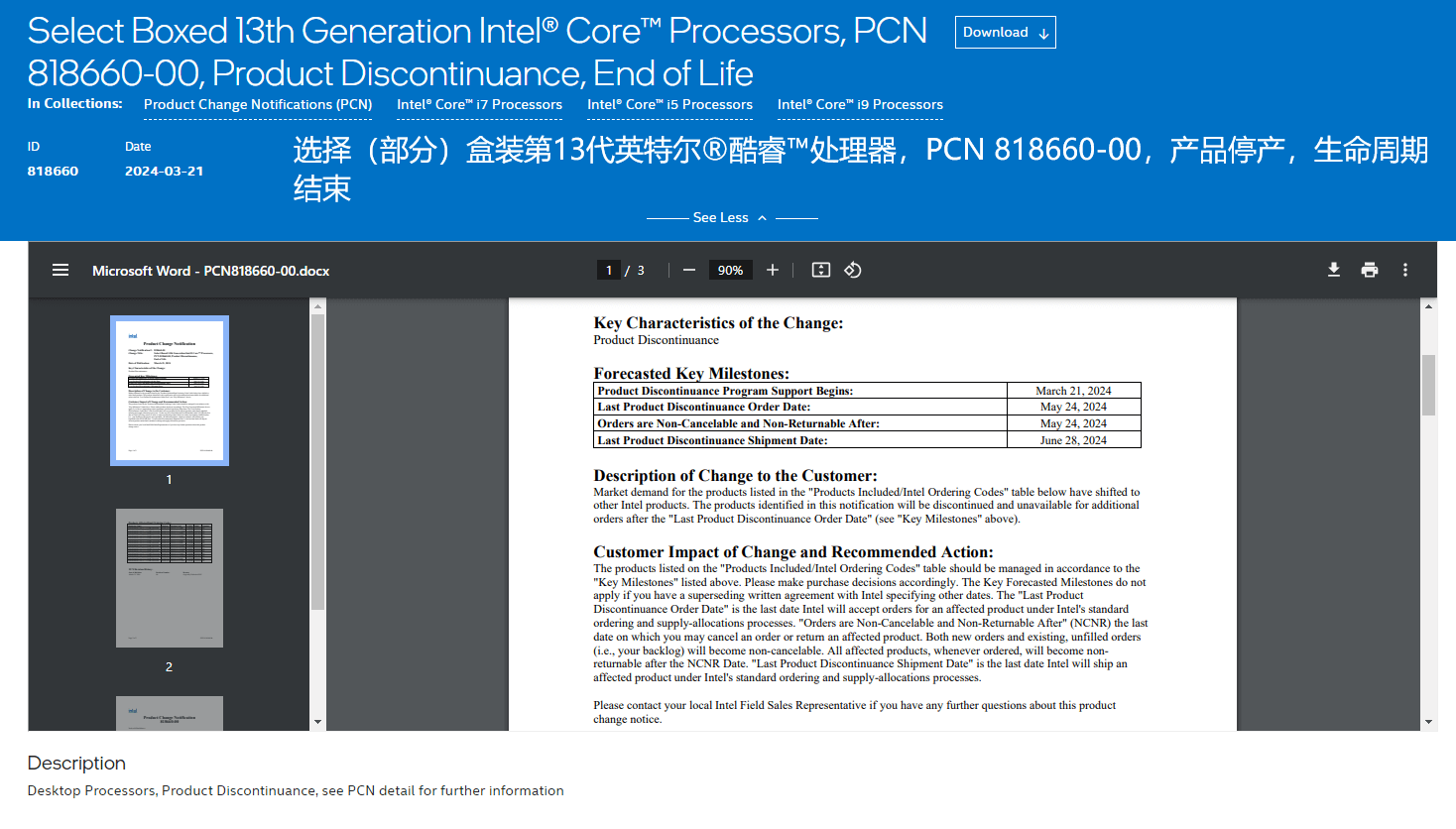Click the fit to page icon
The image size is (1456, 829).
pyautogui.click(x=821, y=270)
